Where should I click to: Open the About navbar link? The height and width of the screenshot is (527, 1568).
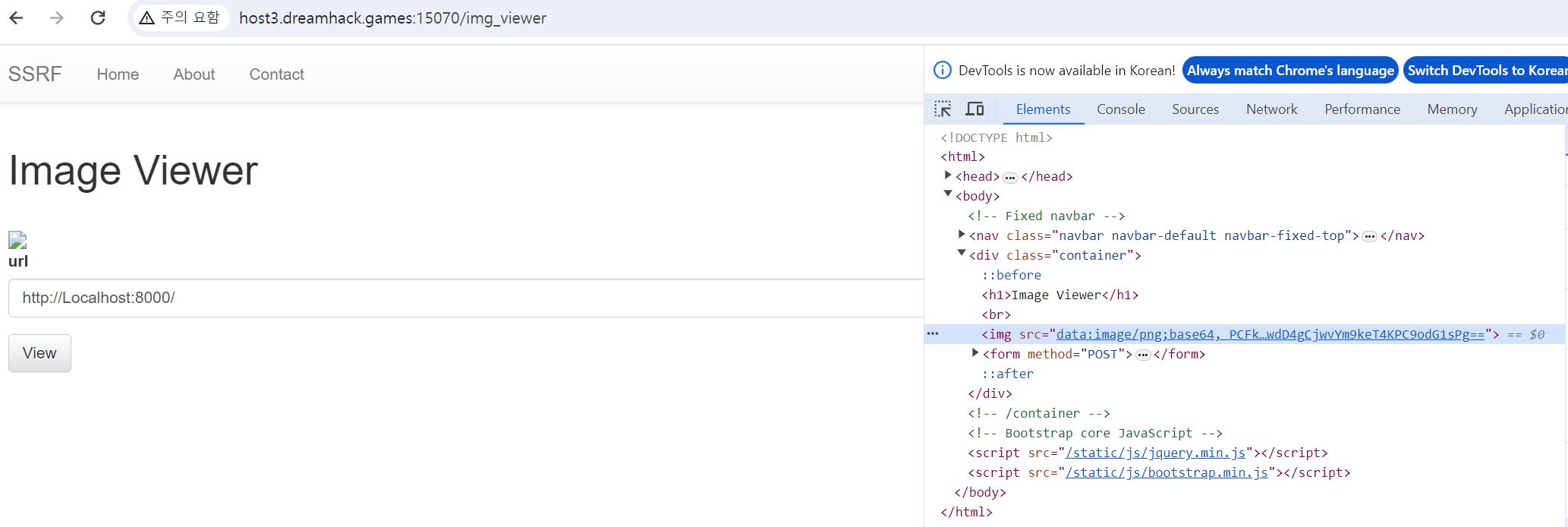194,74
